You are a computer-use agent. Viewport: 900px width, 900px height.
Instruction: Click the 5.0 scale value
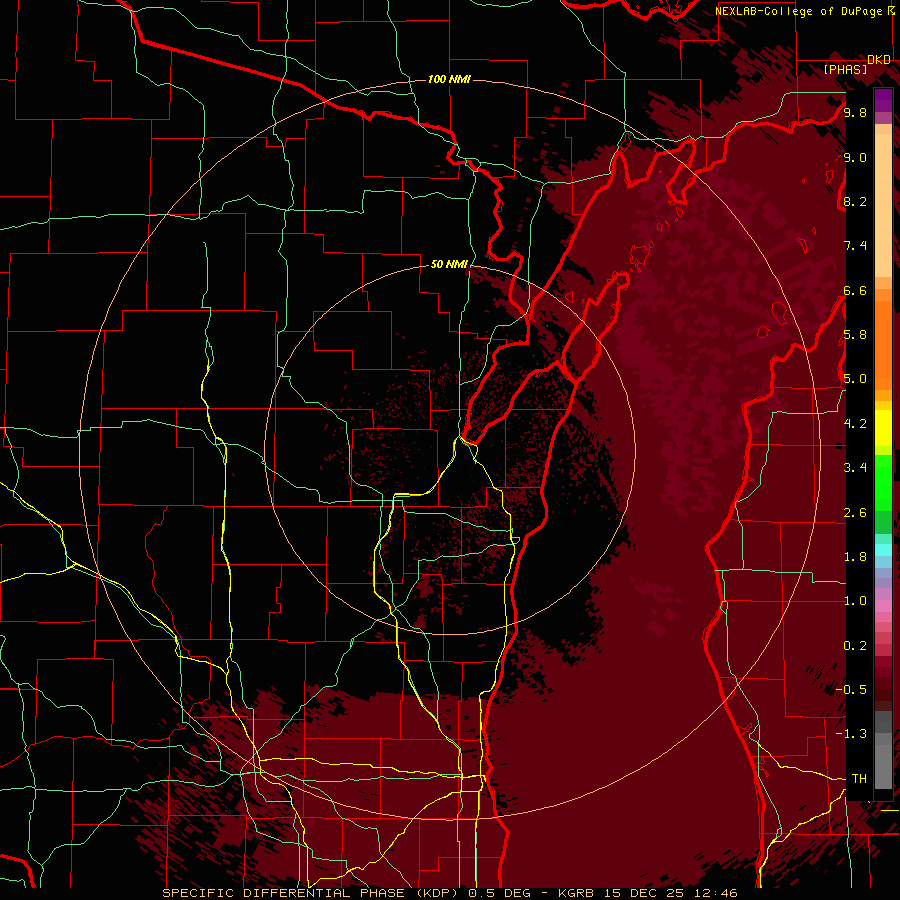pyautogui.click(x=855, y=379)
